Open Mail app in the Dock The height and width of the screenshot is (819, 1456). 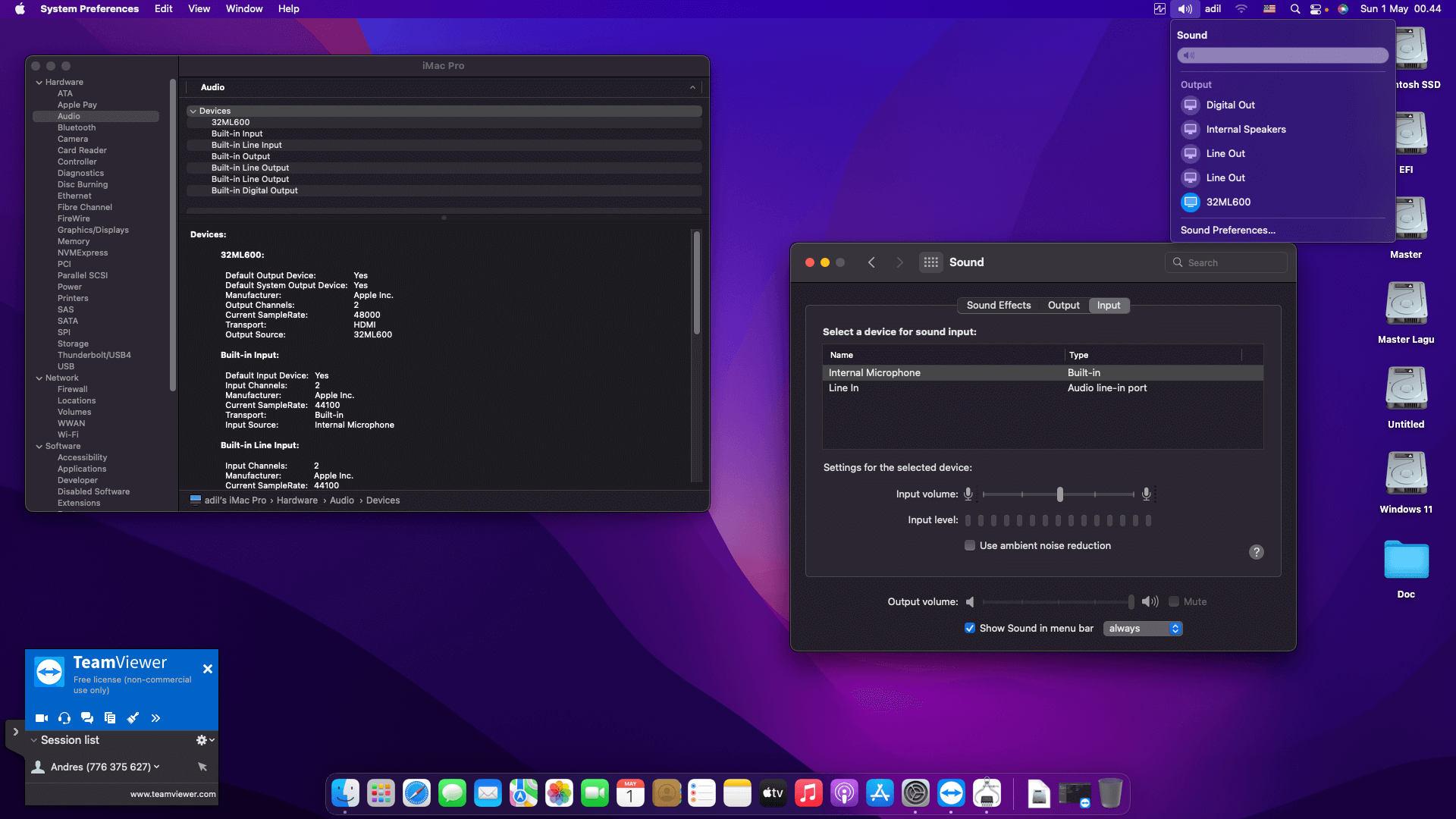pos(488,793)
